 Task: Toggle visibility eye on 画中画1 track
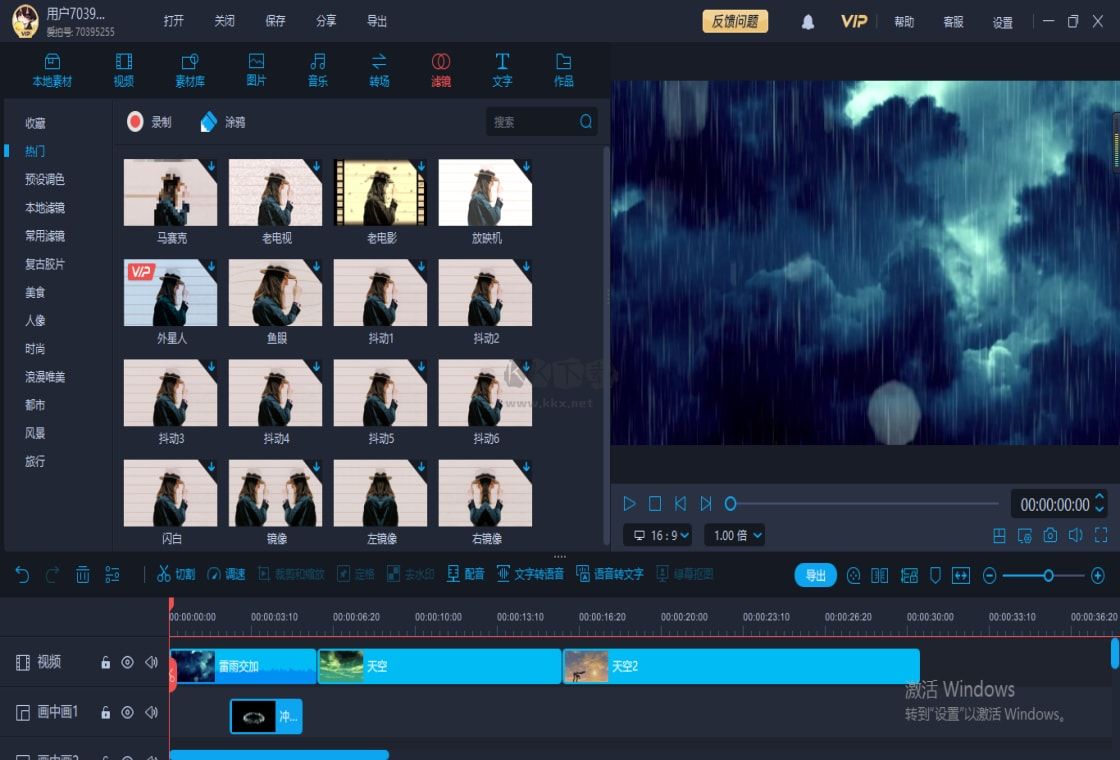pyautogui.click(x=127, y=712)
